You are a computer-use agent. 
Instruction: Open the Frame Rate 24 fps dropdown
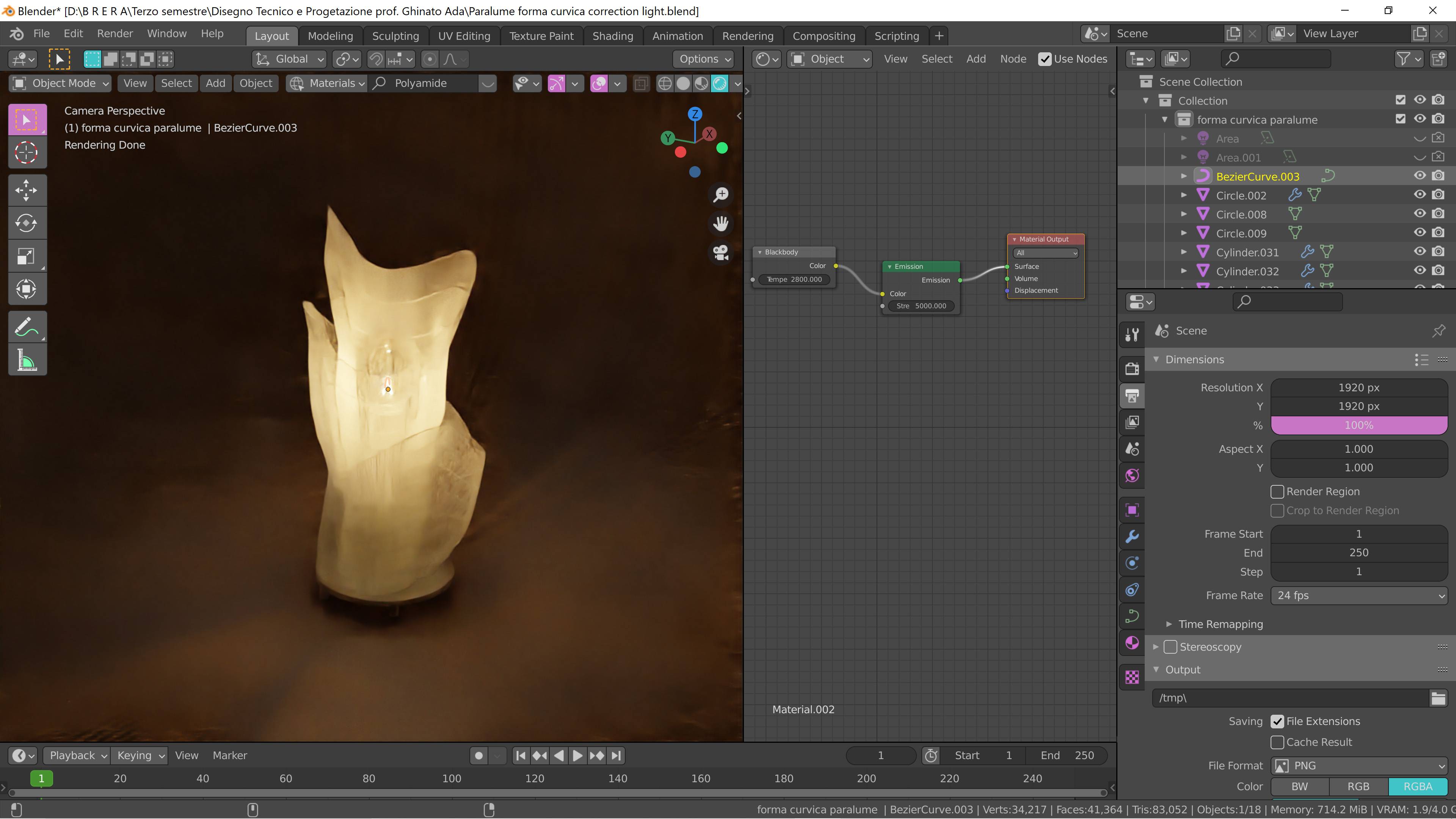coord(1359,595)
